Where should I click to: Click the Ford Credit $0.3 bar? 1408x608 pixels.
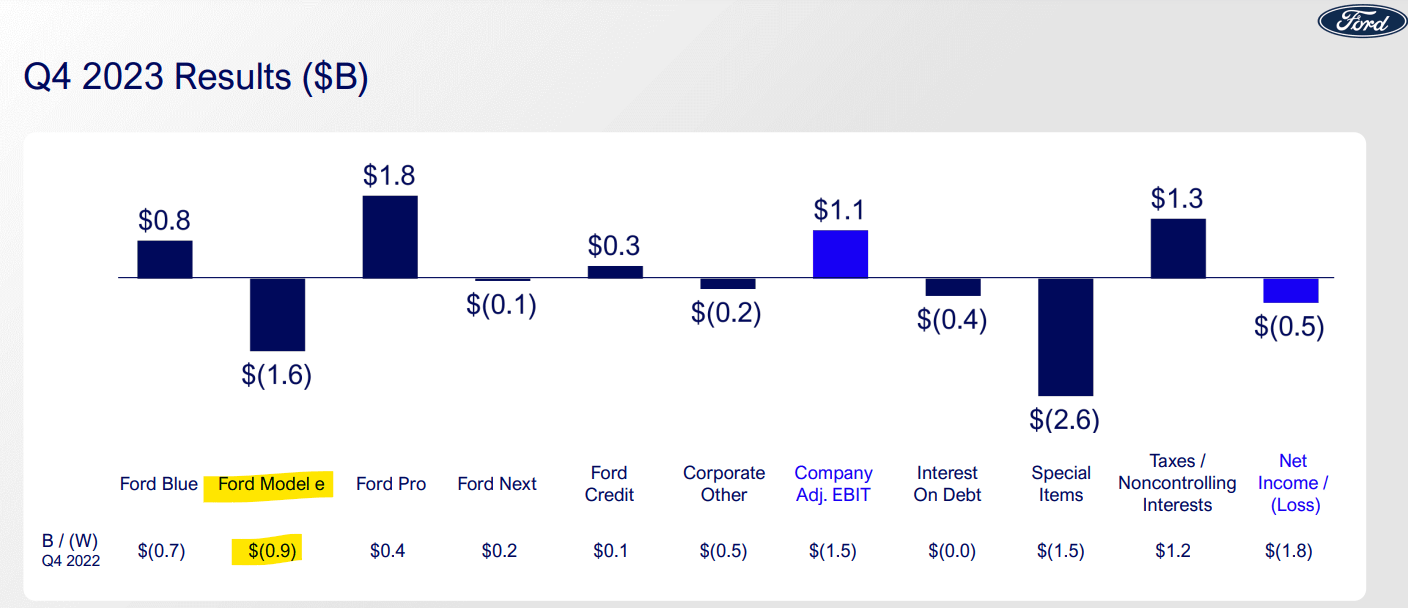(x=615, y=272)
